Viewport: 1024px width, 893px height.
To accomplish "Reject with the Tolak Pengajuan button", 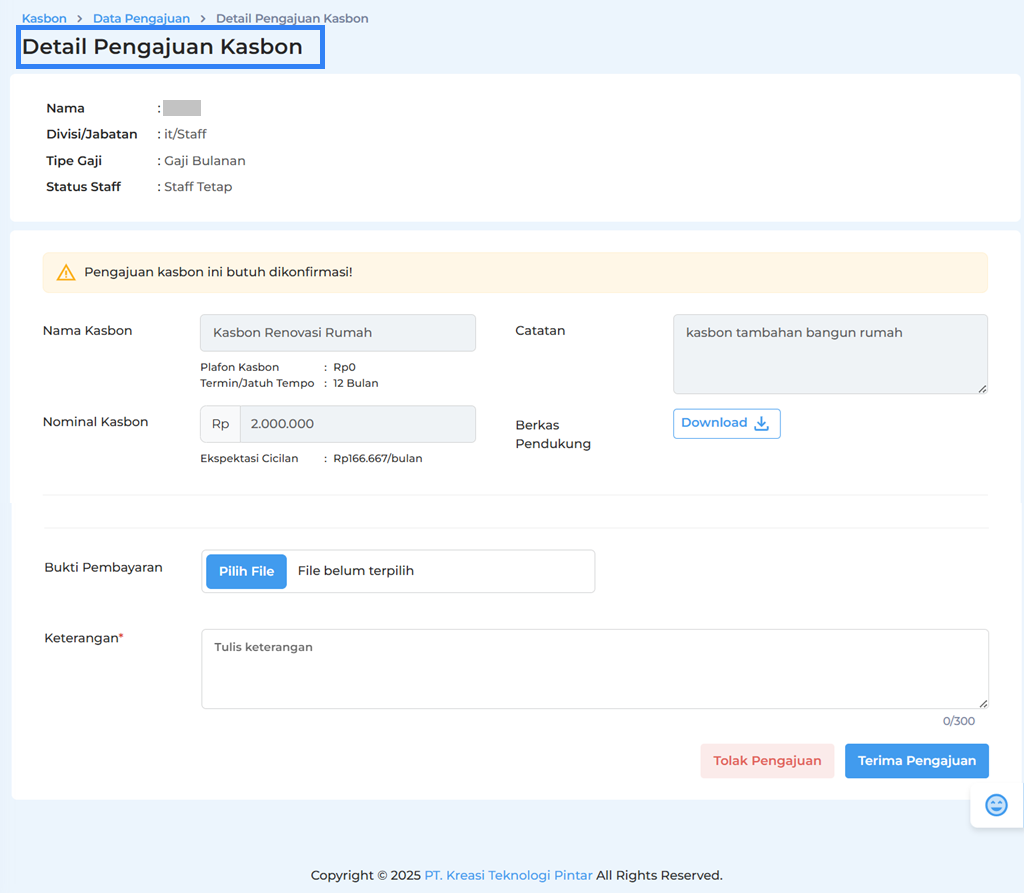I will coord(767,761).
